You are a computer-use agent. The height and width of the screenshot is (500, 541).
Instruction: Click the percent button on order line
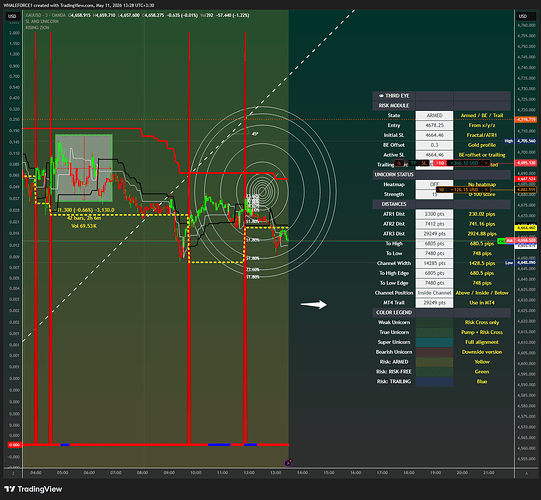click(399, 163)
